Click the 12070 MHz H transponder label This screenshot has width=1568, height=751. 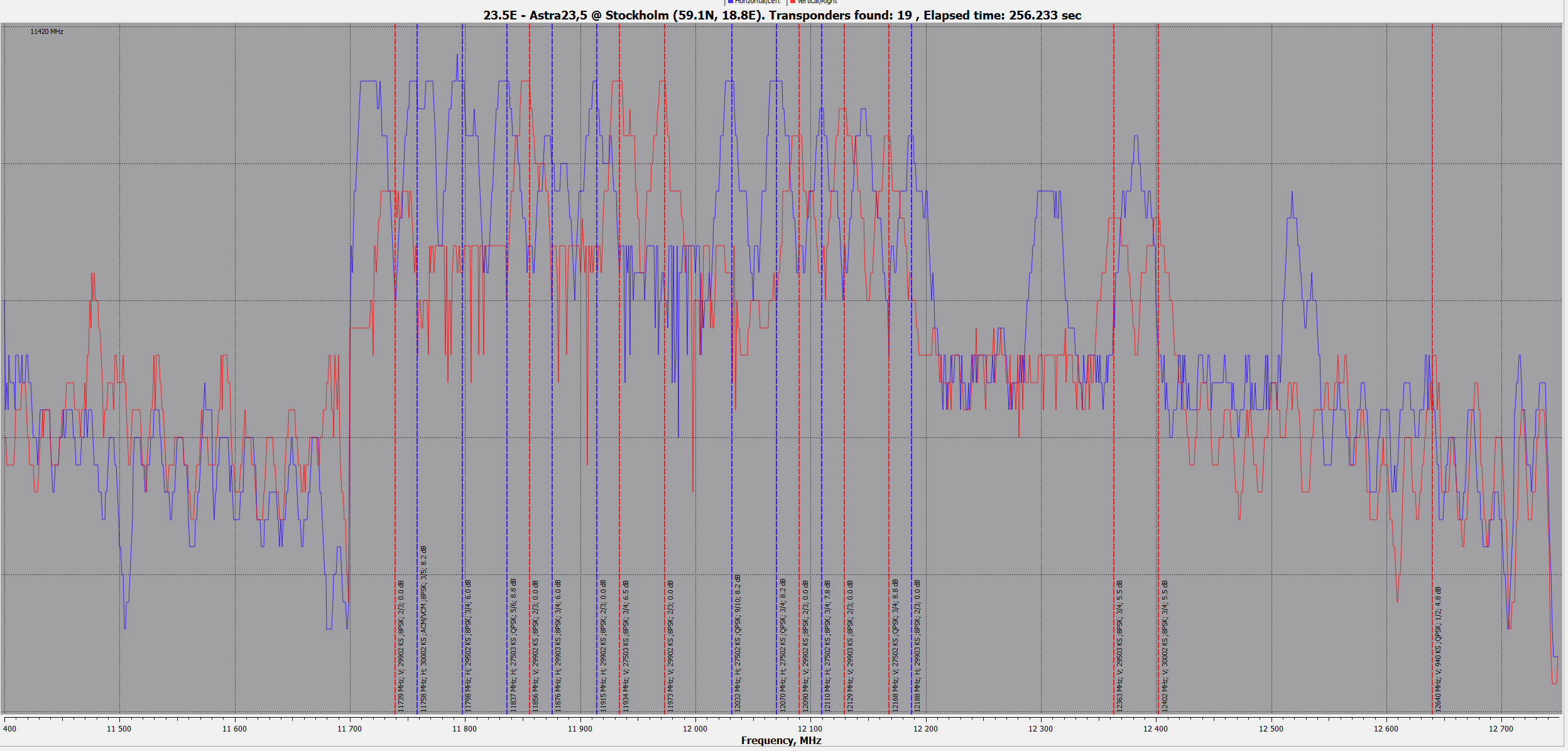tap(783, 645)
